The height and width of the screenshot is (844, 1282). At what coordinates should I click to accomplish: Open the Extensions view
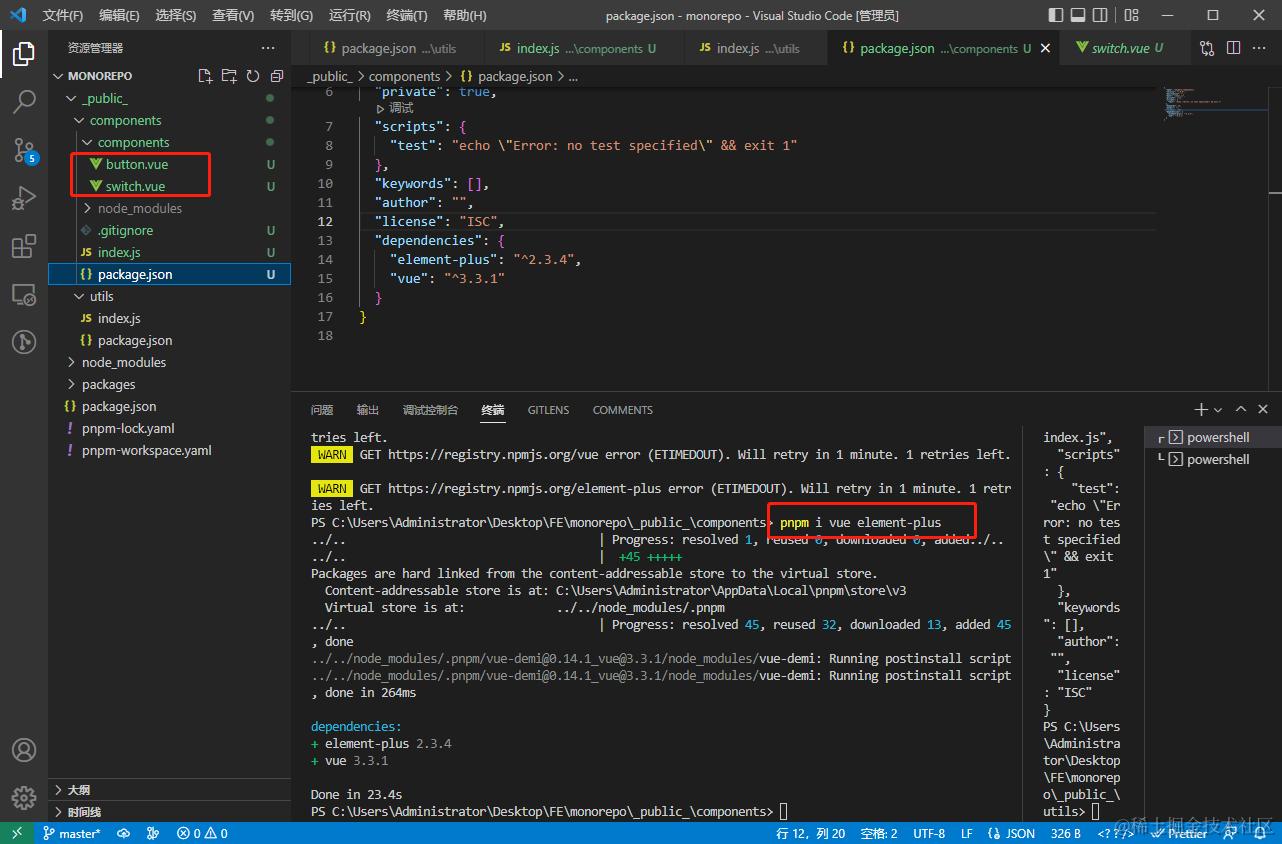[x=24, y=247]
